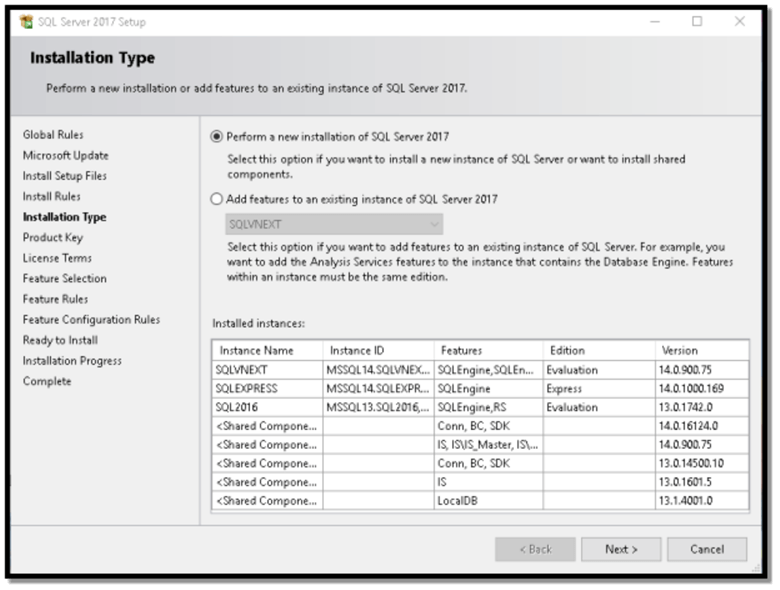Screen dimensions: 780x590
Task: Click the version 14.0.16124.0 cell
Action: pos(702,426)
